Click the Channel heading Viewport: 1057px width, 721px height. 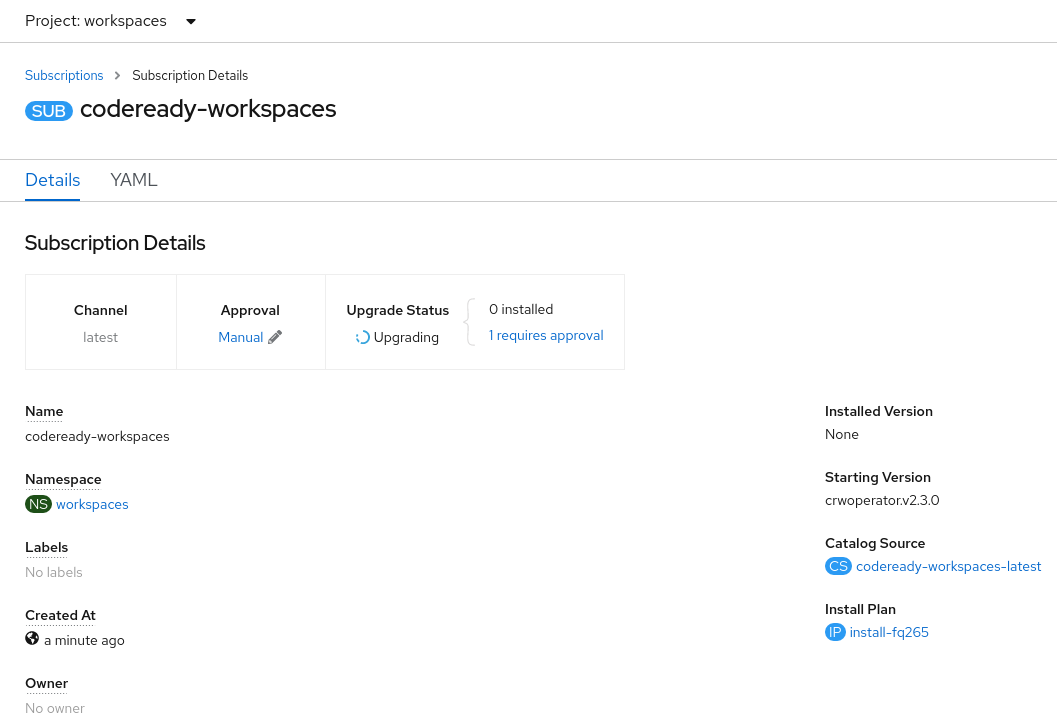point(100,310)
